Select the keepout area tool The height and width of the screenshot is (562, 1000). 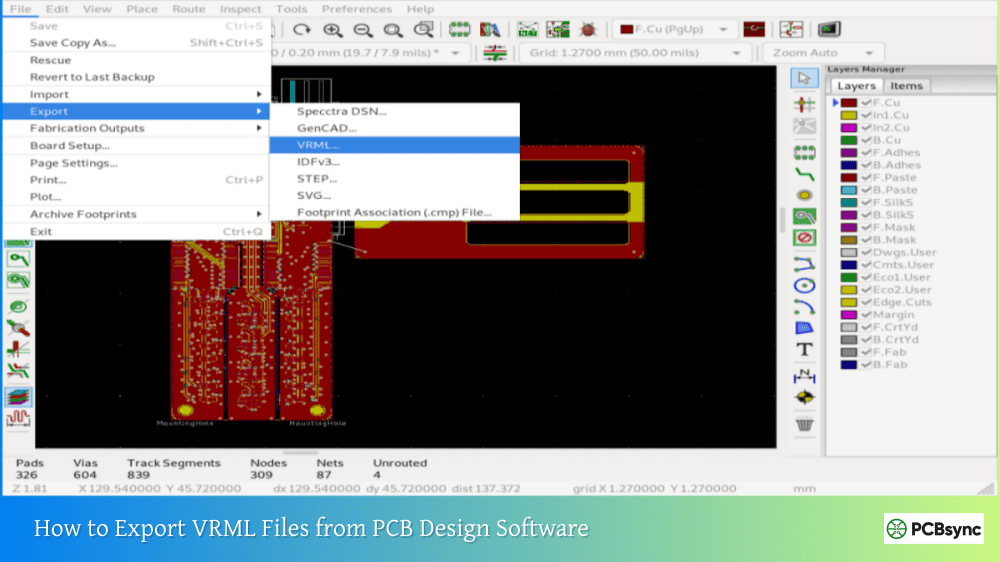[804, 238]
